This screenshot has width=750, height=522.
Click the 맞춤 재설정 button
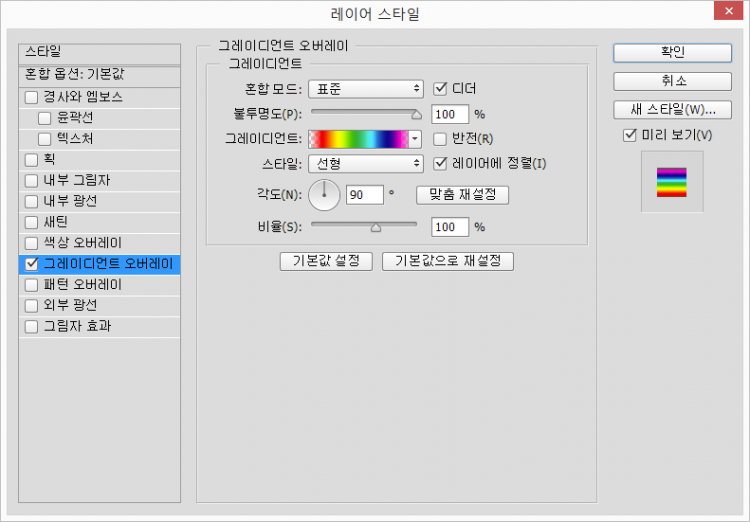462,194
